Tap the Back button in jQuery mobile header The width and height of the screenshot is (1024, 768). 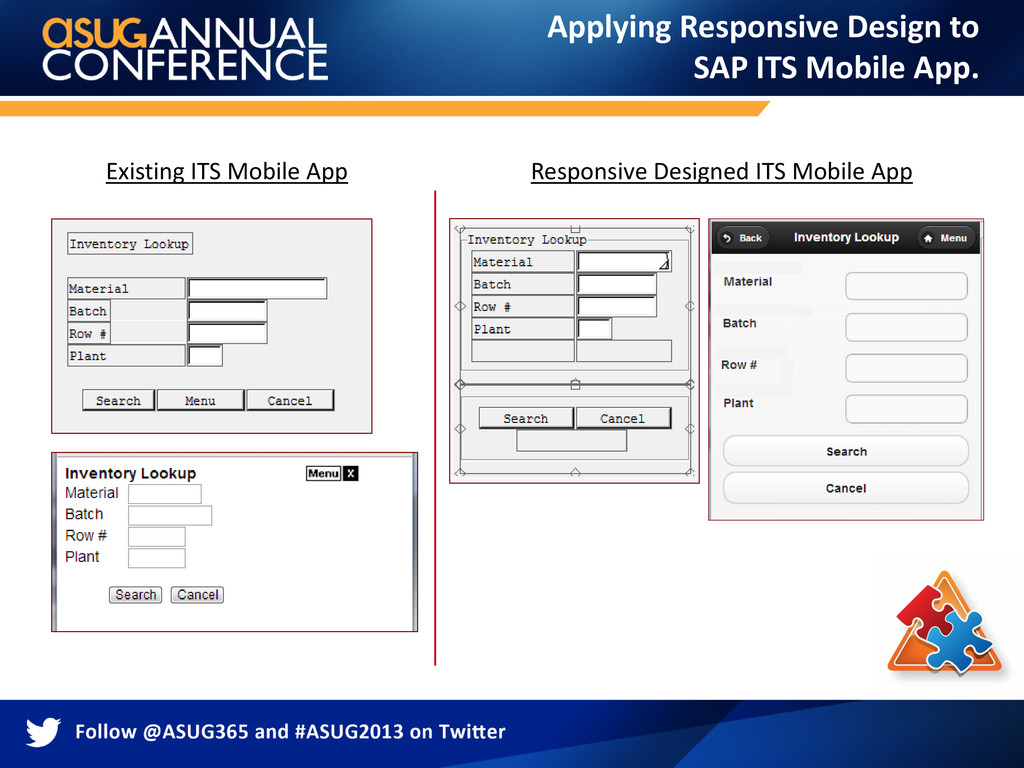tap(743, 238)
